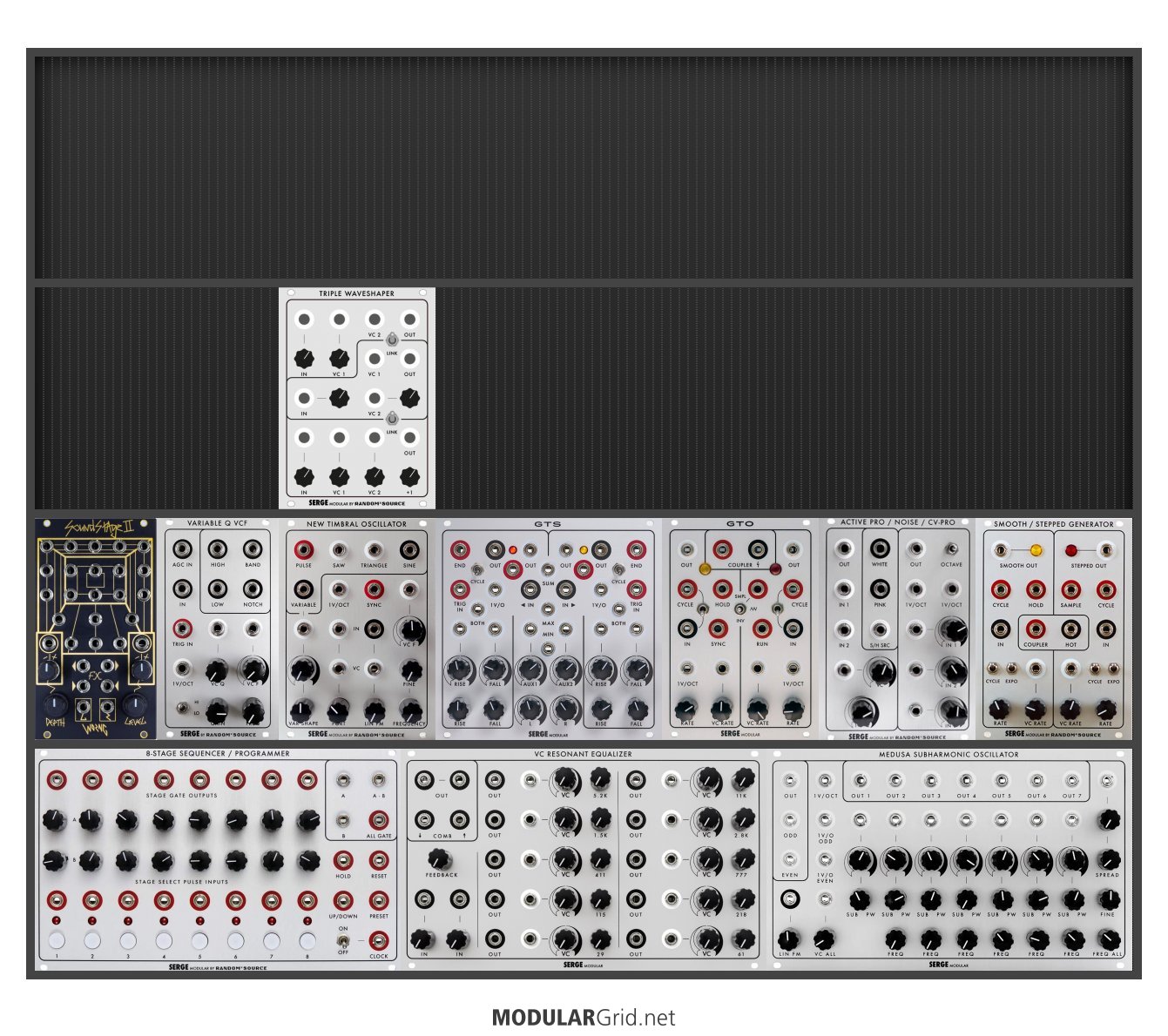
Task: Click the red SAMPLE jack on Stepped Generator
Action: pyautogui.click(x=1070, y=589)
